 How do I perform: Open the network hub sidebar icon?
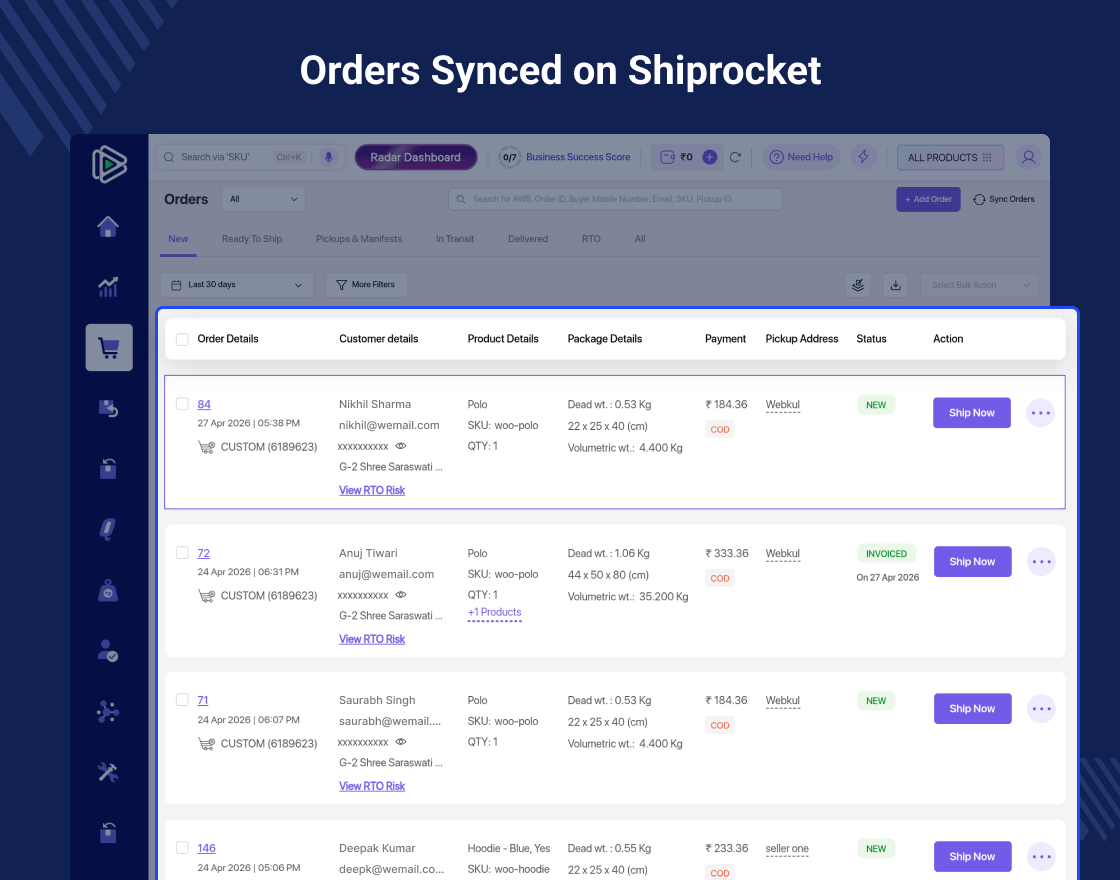(108, 711)
